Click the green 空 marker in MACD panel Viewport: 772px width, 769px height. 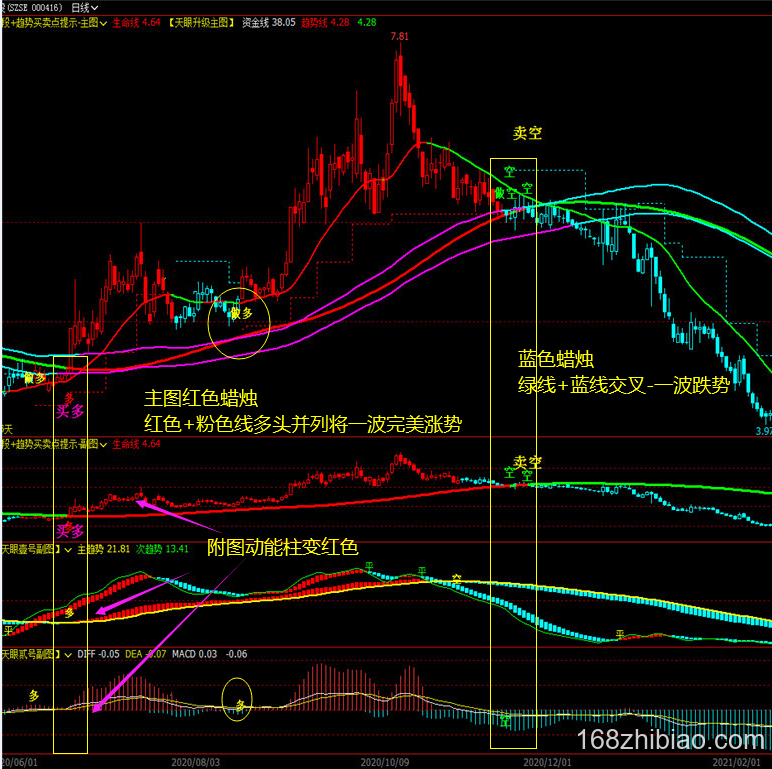click(506, 719)
